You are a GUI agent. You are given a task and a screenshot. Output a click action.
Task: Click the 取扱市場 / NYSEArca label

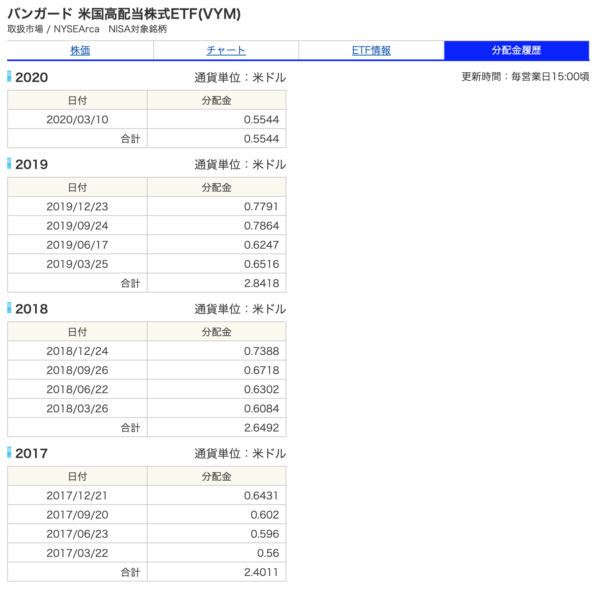(53, 29)
